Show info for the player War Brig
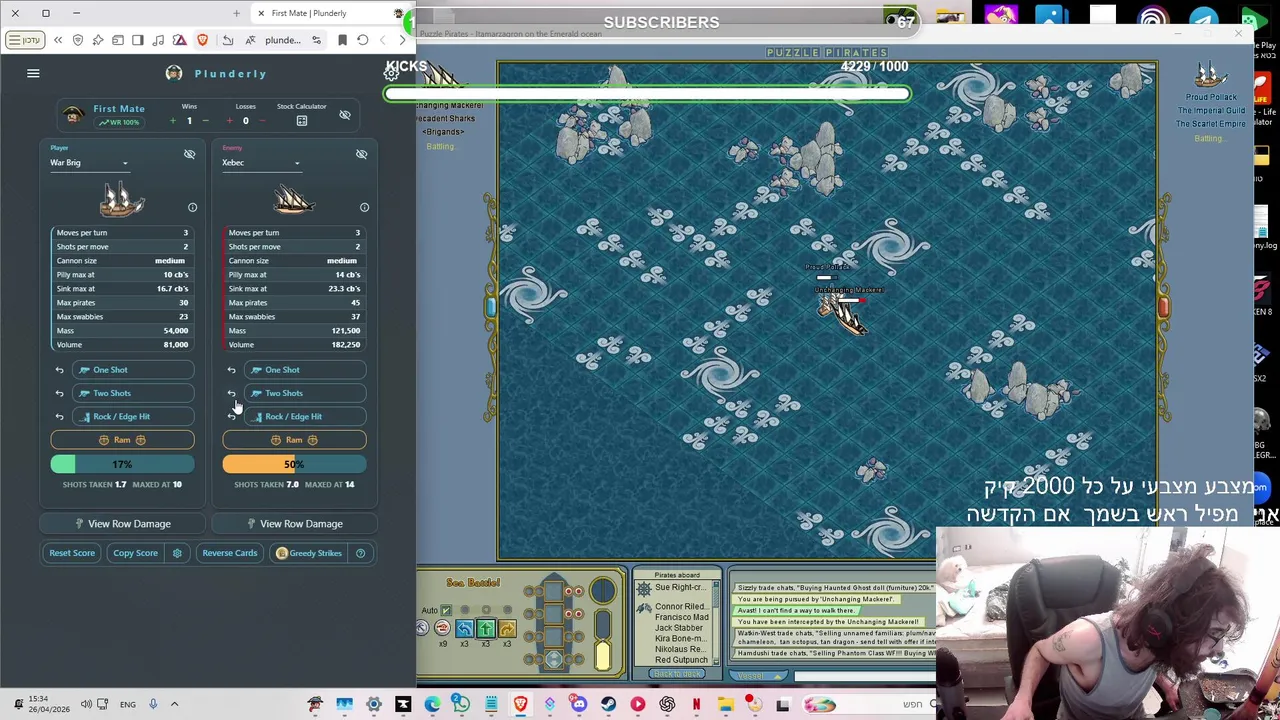Viewport: 1280px width, 720px height. 192,207
